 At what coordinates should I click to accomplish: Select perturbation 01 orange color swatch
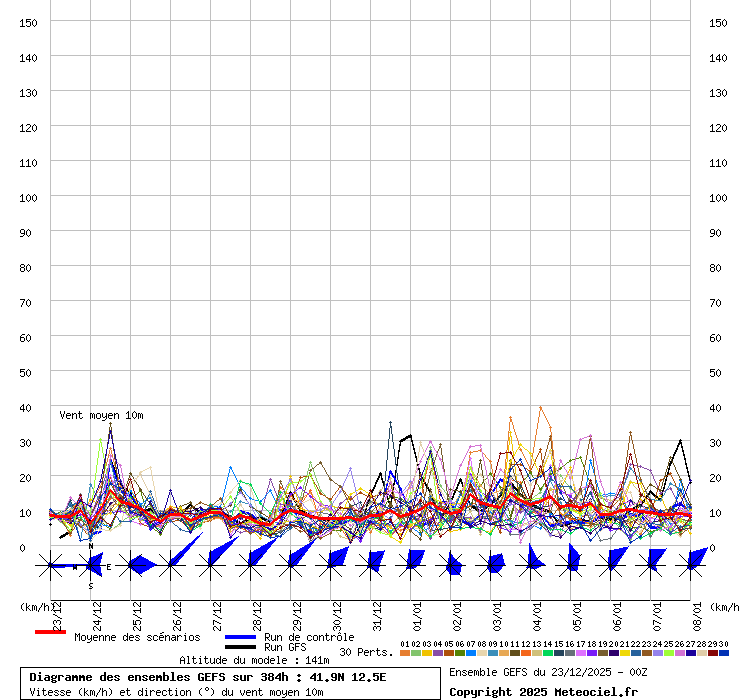pyautogui.click(x=405, y=653)
